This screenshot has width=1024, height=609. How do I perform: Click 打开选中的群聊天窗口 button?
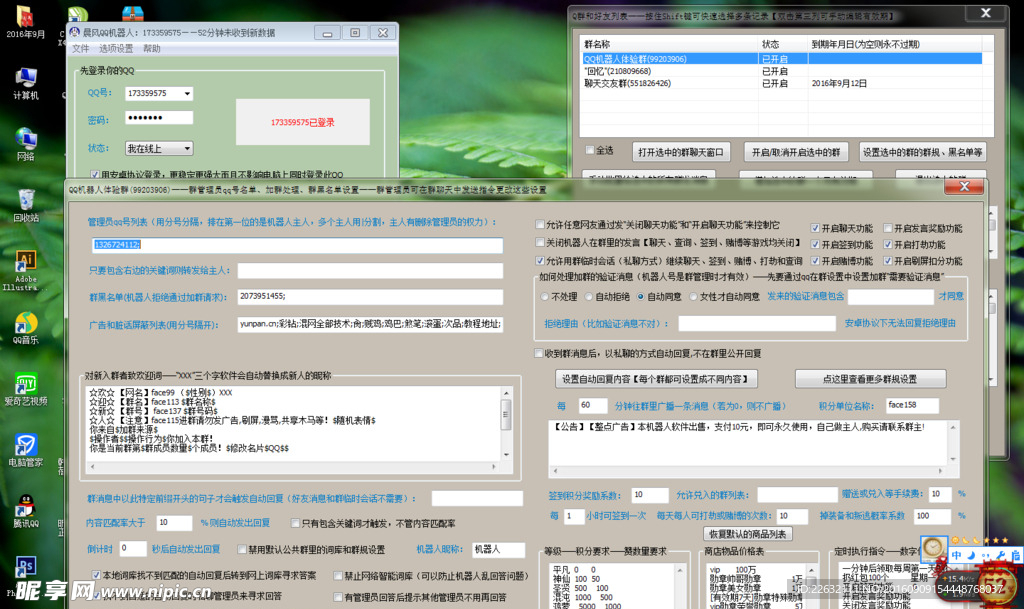[680, 152]
